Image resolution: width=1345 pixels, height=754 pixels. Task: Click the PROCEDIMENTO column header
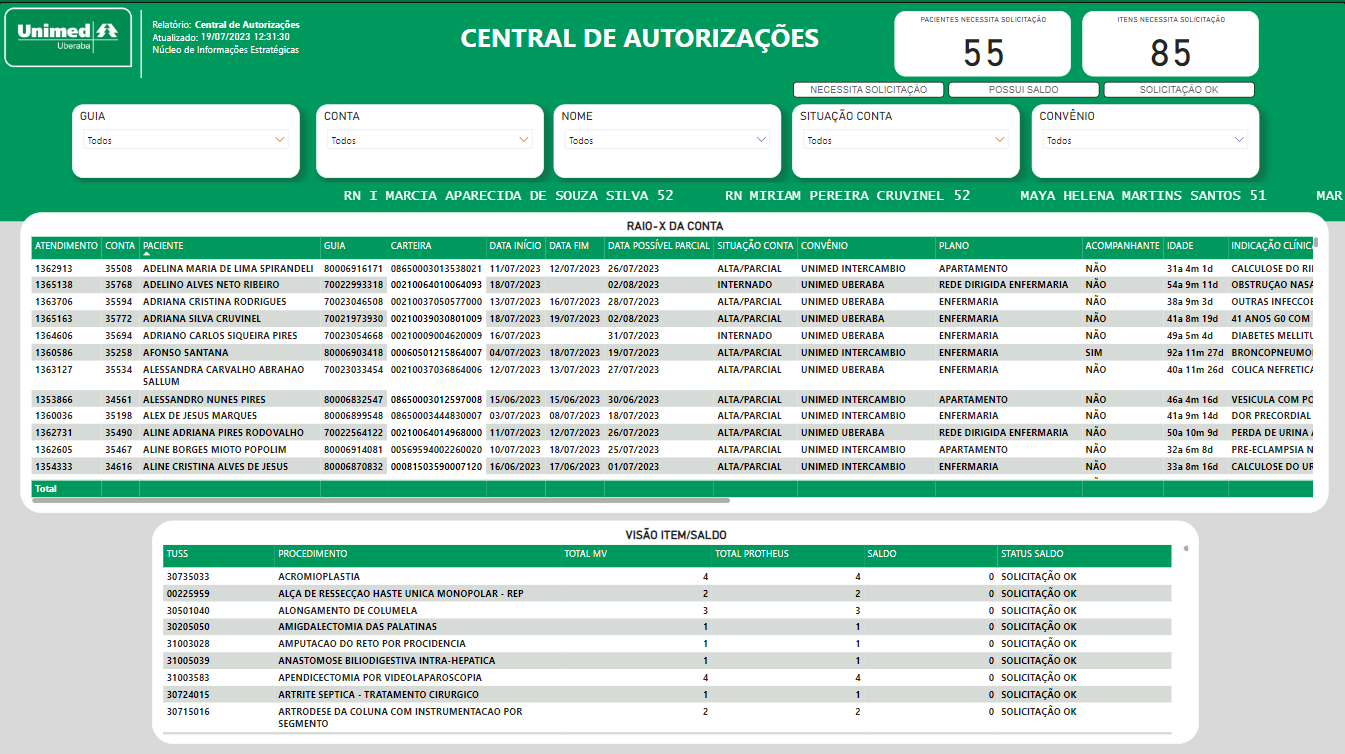click(x=313, y=554)
